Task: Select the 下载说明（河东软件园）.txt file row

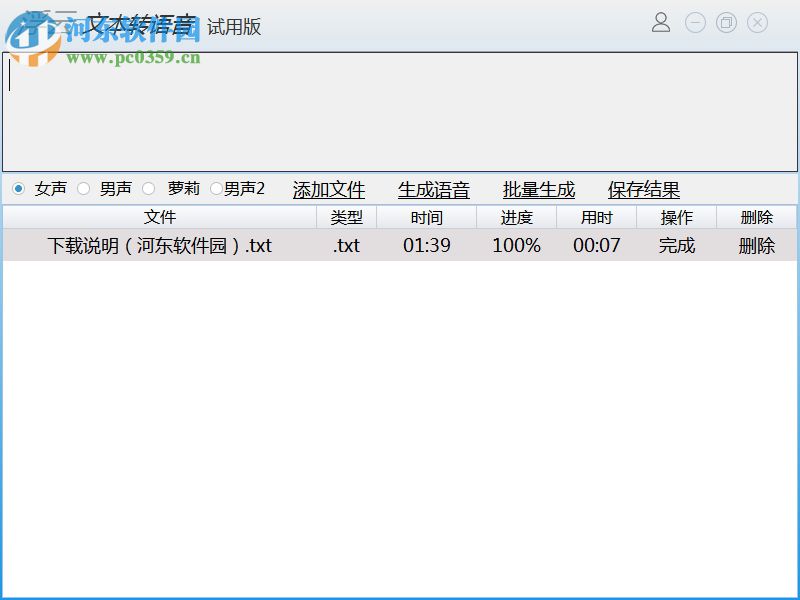Action: click(160, 245)
